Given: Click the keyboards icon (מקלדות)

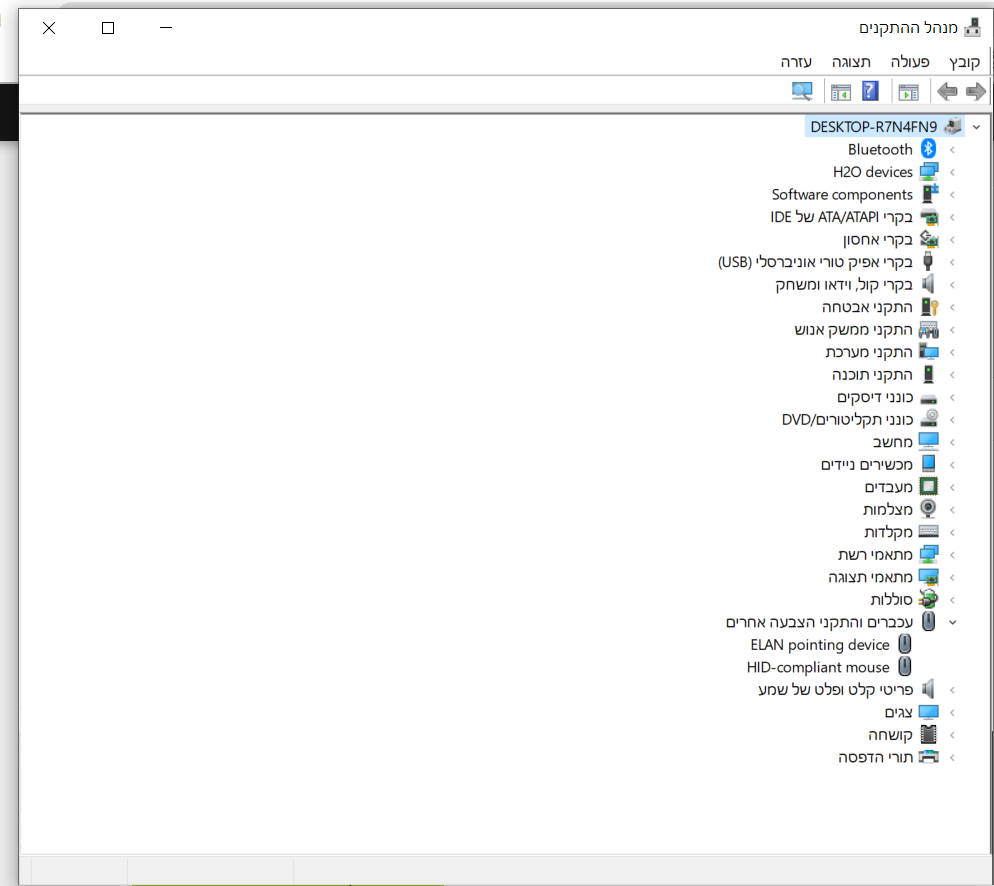Looking at the screenshot, I should 929,531.
